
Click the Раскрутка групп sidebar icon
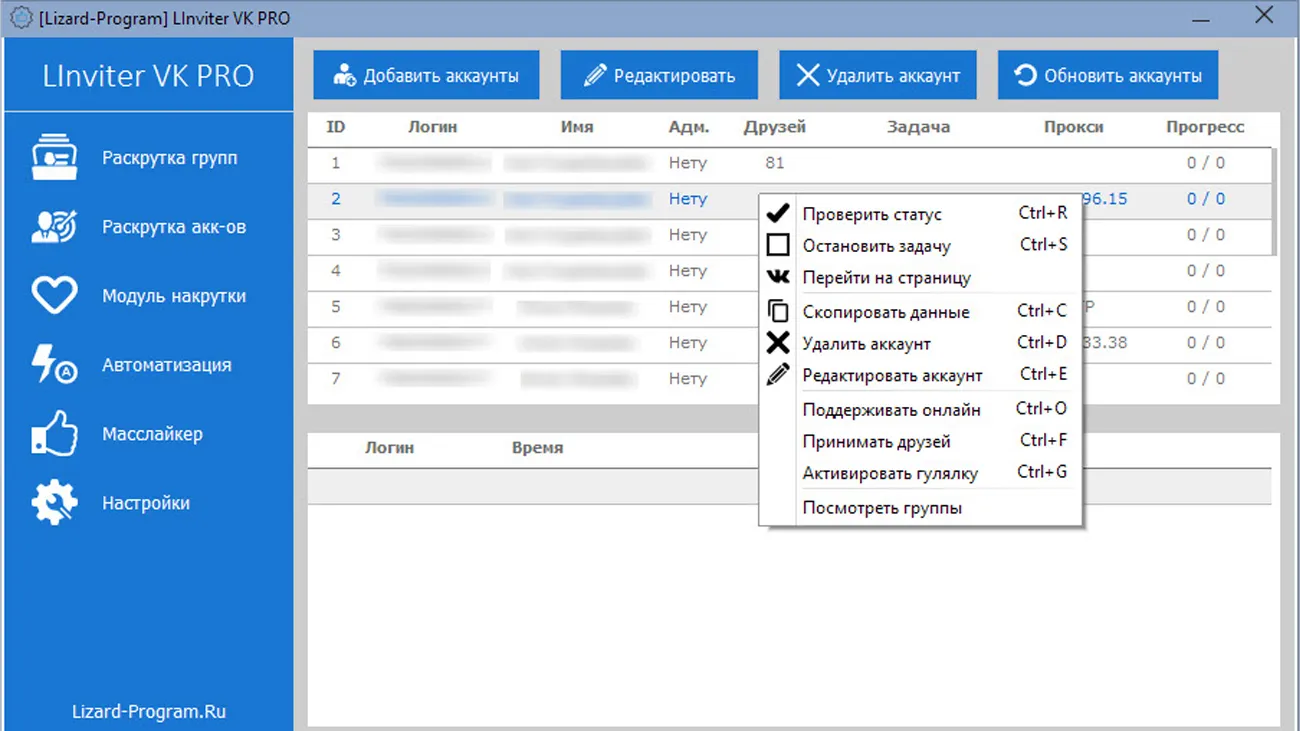tap(54, 158)
